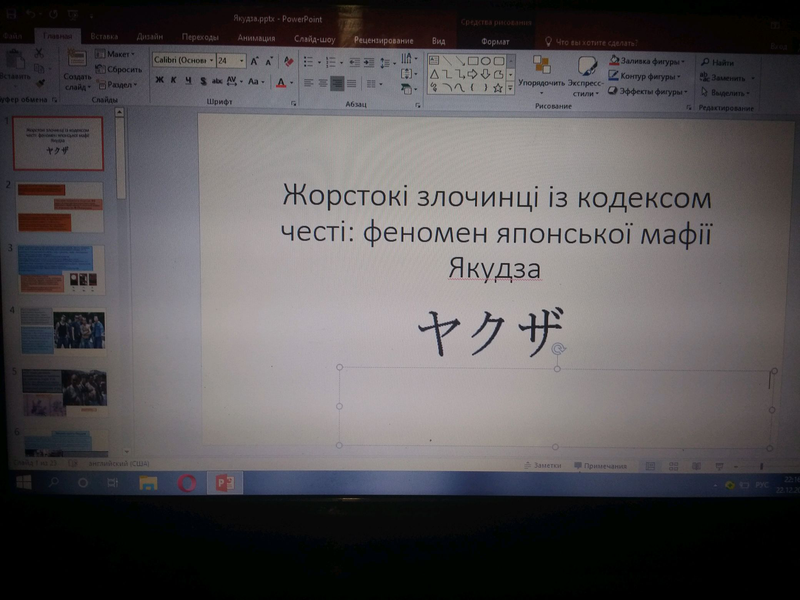Click the Cut scissors icon

pyautogui.click(x=40, y=55)
